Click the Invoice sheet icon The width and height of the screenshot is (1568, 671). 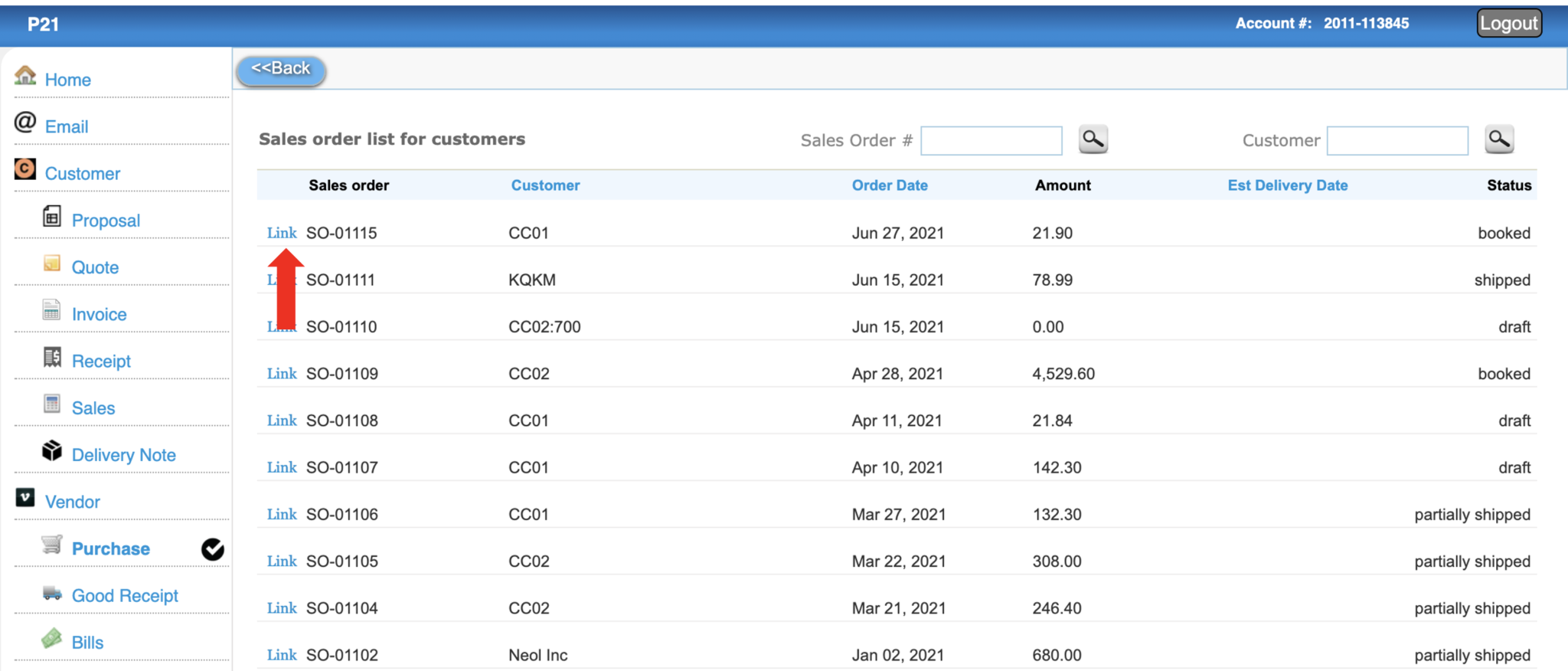pos(51,309)
